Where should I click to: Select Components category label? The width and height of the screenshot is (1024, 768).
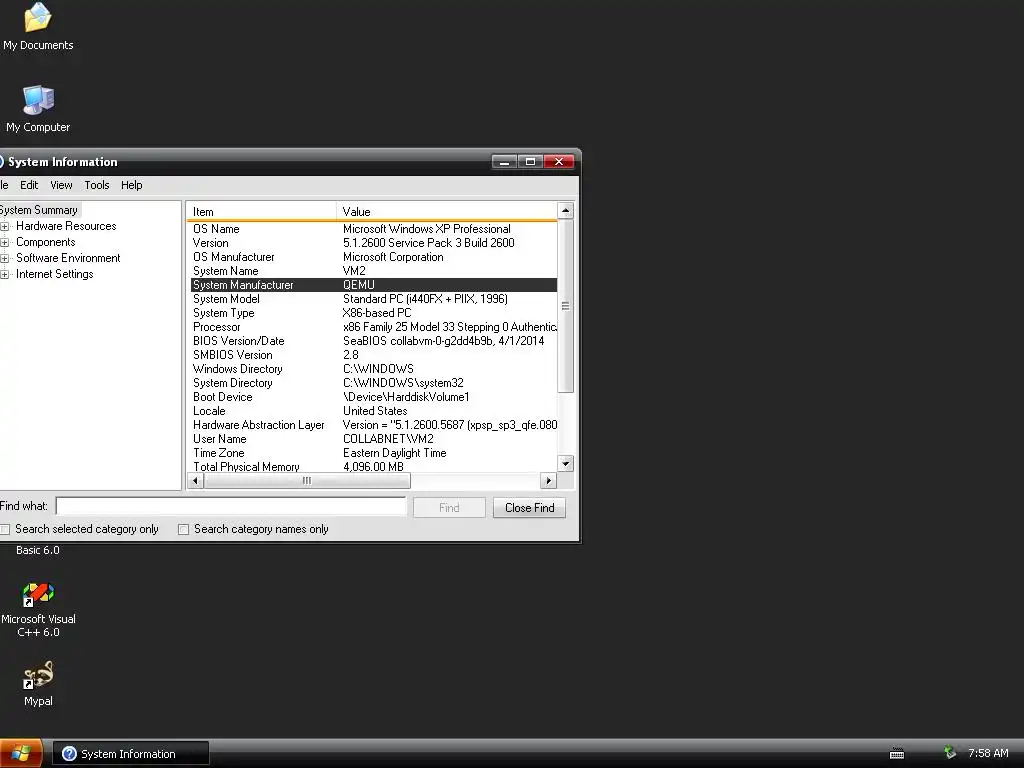pyautogui.click(x=46, y=242)
